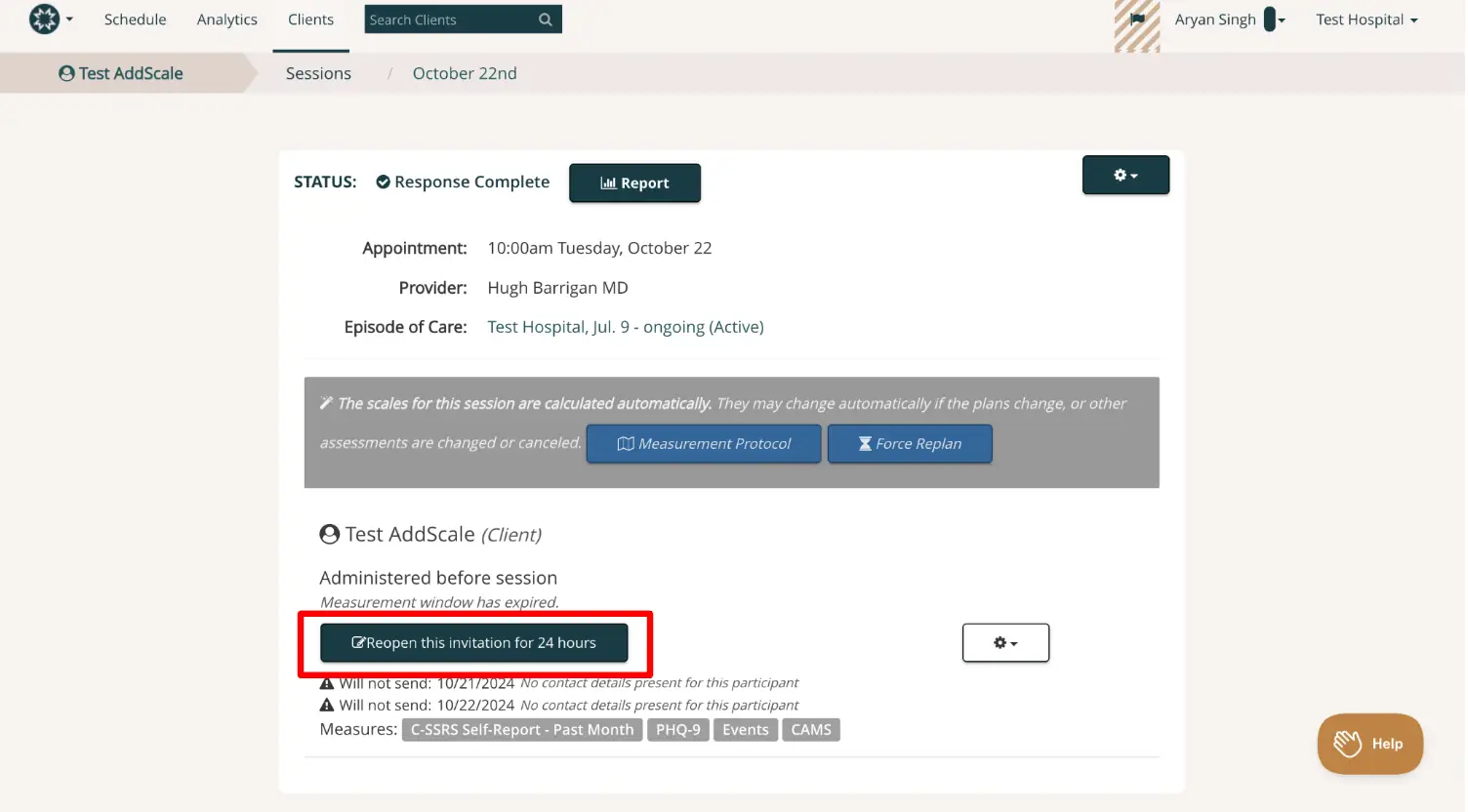The height and width of the screenshot is (812, 1468).
Task: Open the Analytics section
Action: 226,19
